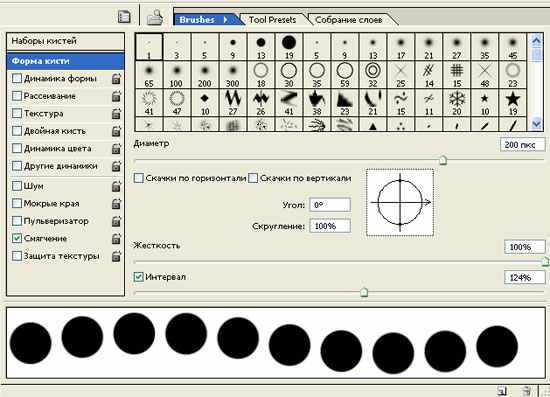550x397 pixels.
Task: Choose the soft round 100 brush
Action: pos(177,75)
